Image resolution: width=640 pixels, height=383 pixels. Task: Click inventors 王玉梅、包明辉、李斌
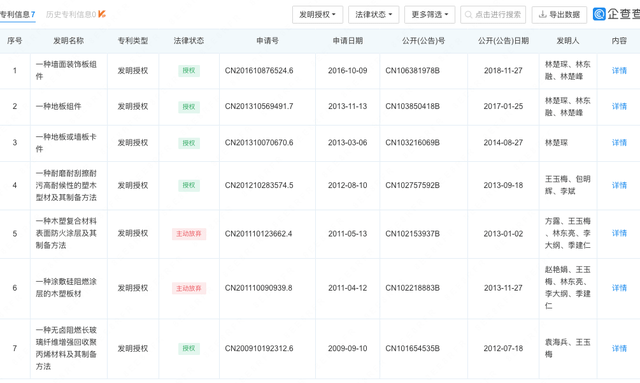pyautogui.click(x=568, y=185)
